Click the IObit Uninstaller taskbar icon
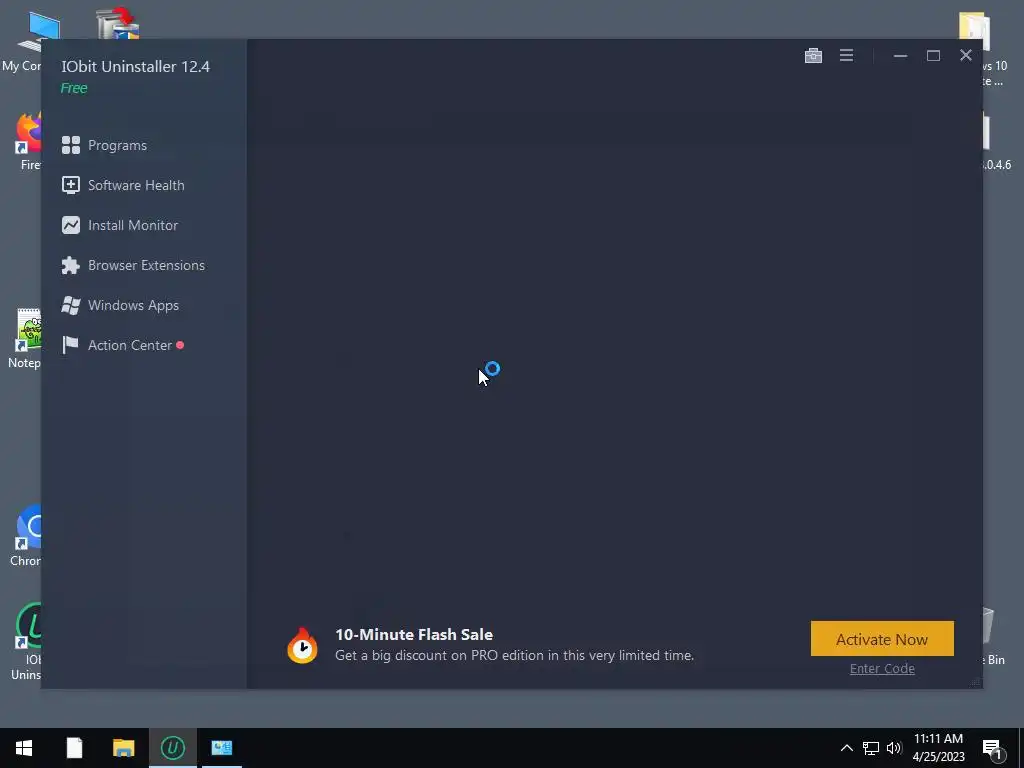 [x=173, y=748]
